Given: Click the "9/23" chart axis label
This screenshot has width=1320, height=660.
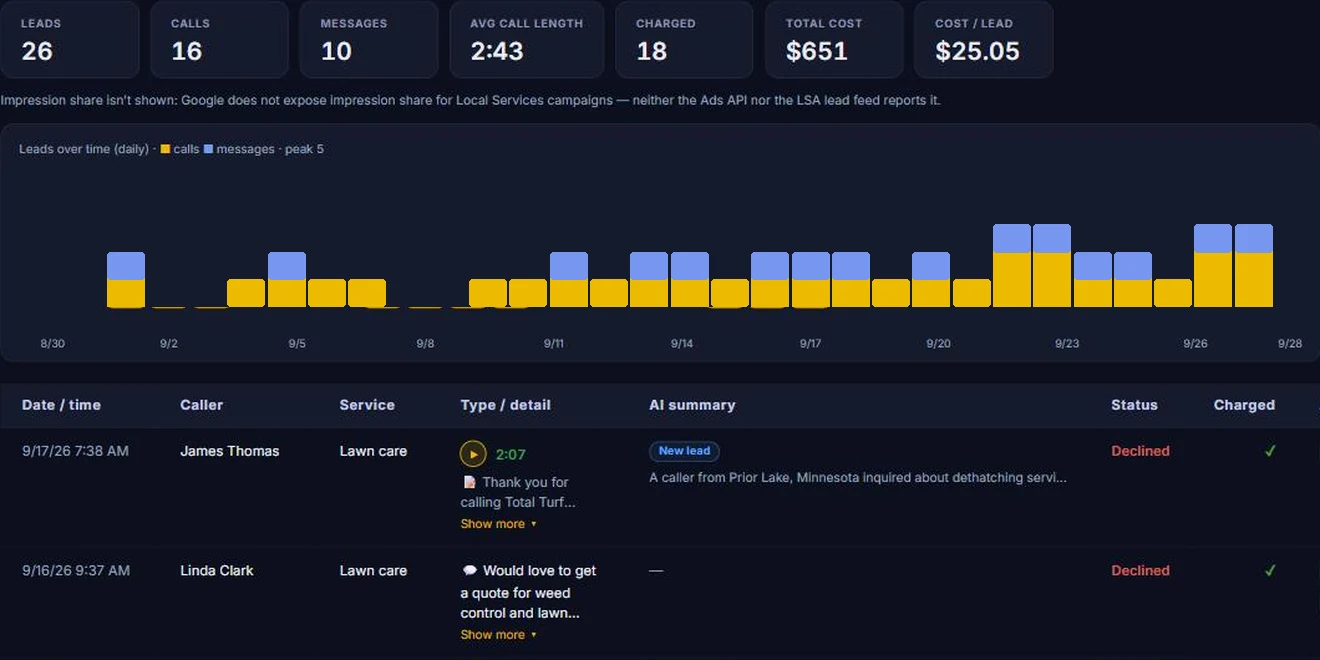Looking at the screenshot, I should [x=1067, y=343].
